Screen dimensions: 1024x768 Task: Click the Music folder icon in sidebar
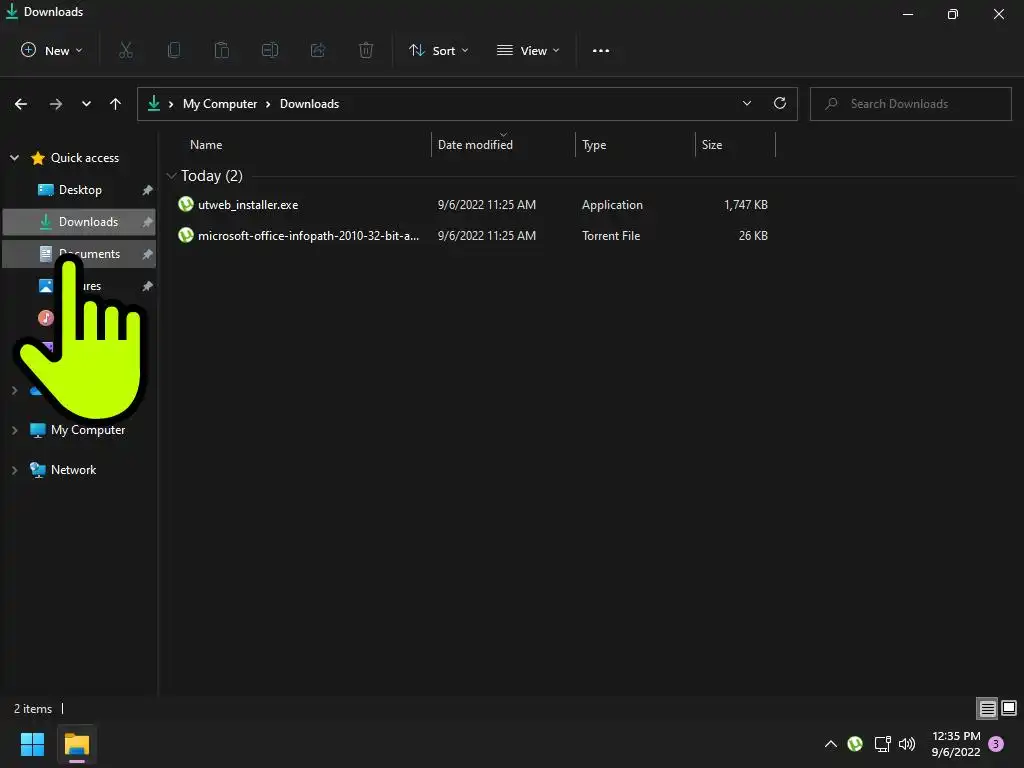click(x=46, y=317)
